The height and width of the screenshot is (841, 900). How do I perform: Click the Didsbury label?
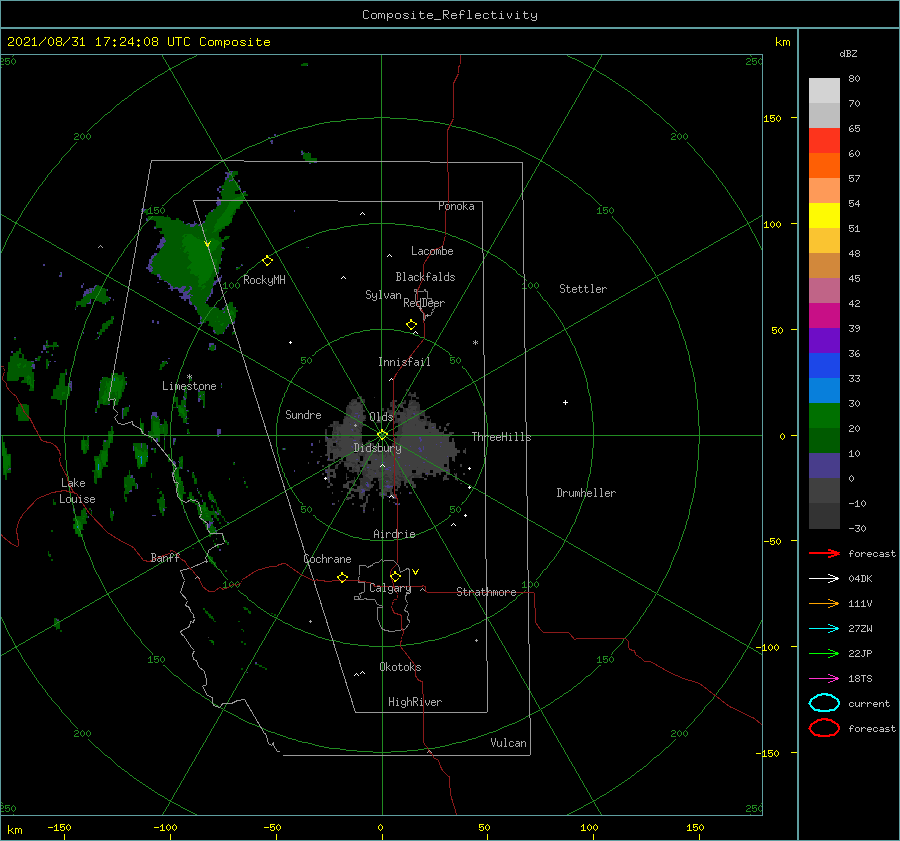pos(377,448)
